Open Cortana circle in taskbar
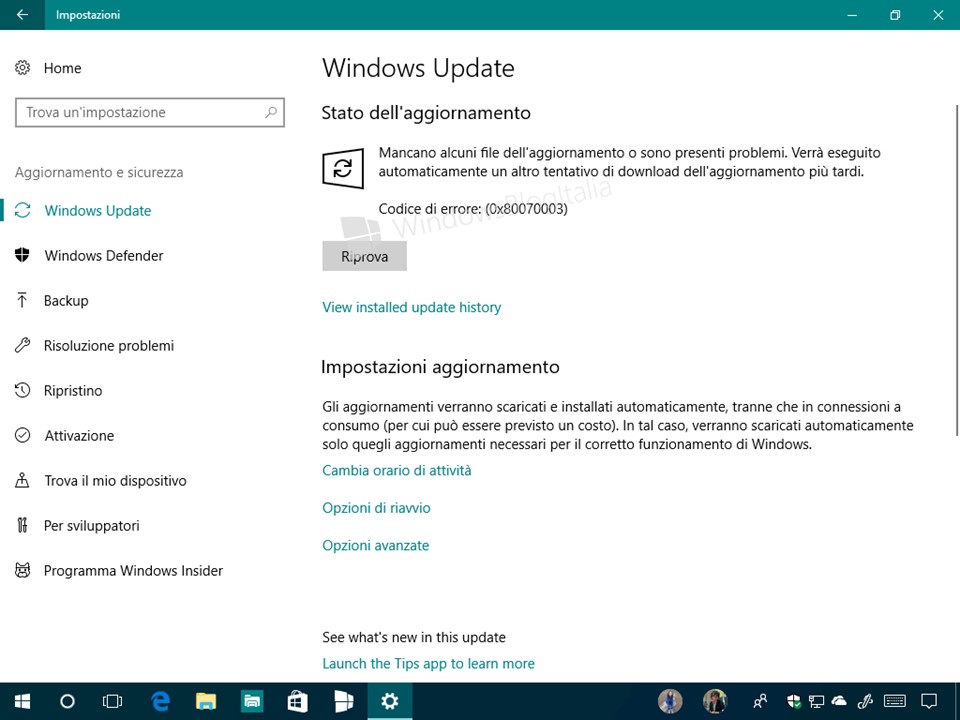Viewport: 960px width, 720px height. coord(67,701)
